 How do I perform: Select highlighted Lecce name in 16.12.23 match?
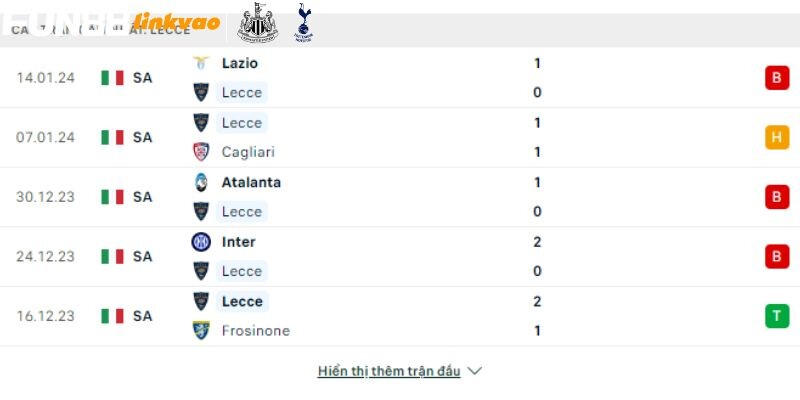[242, 301]
